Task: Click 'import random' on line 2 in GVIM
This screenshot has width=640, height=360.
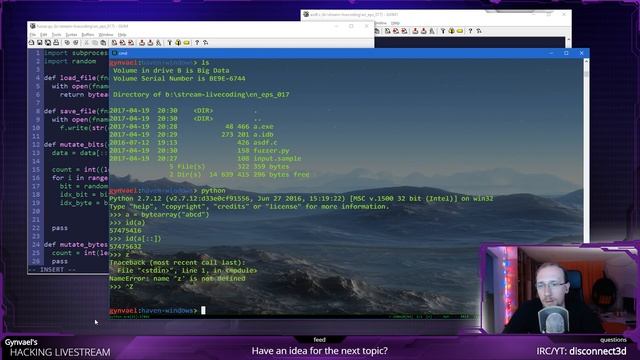Action: (70, 61)
